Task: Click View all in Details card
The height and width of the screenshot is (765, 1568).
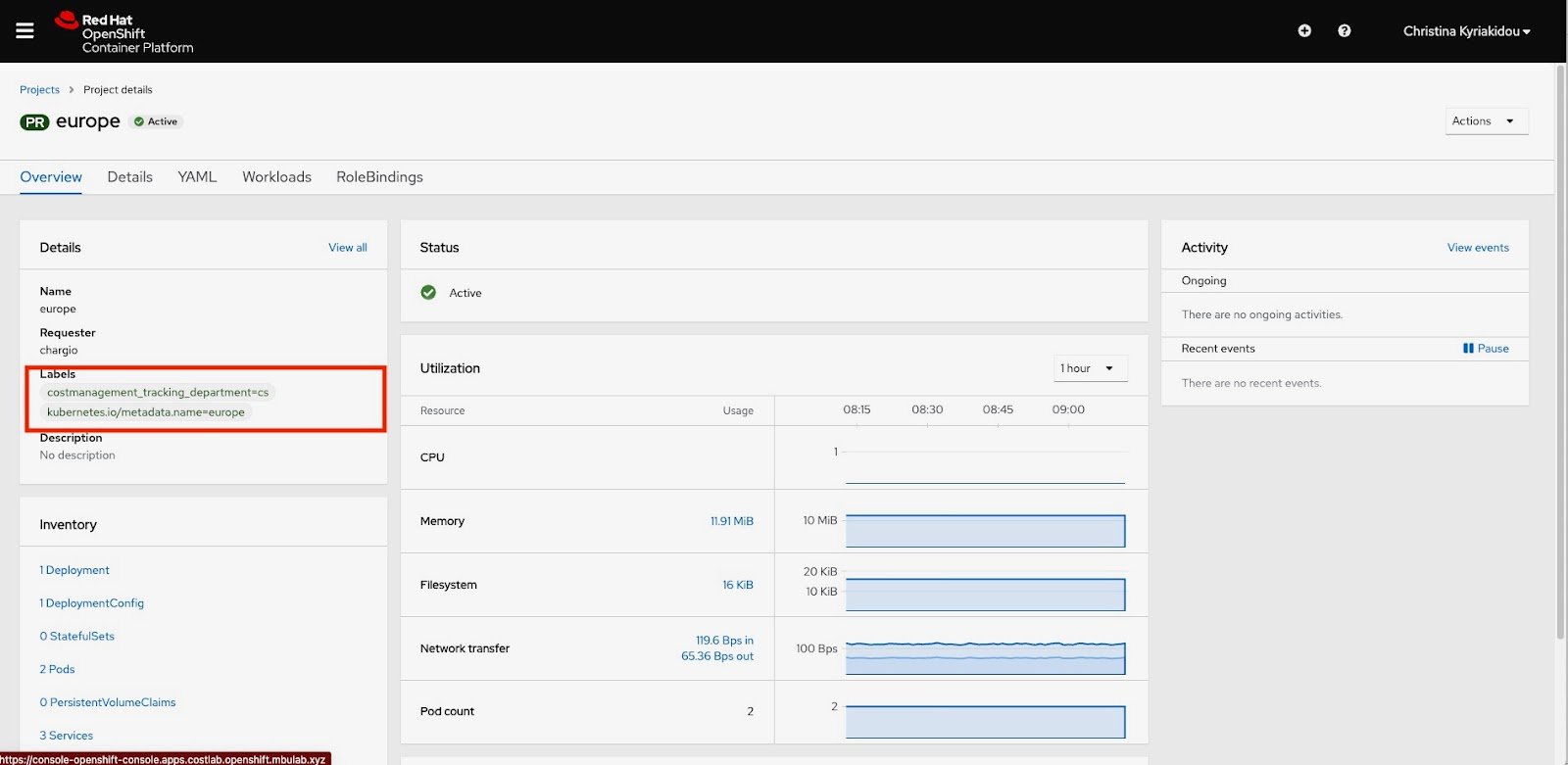Action: tap(348, 248)
